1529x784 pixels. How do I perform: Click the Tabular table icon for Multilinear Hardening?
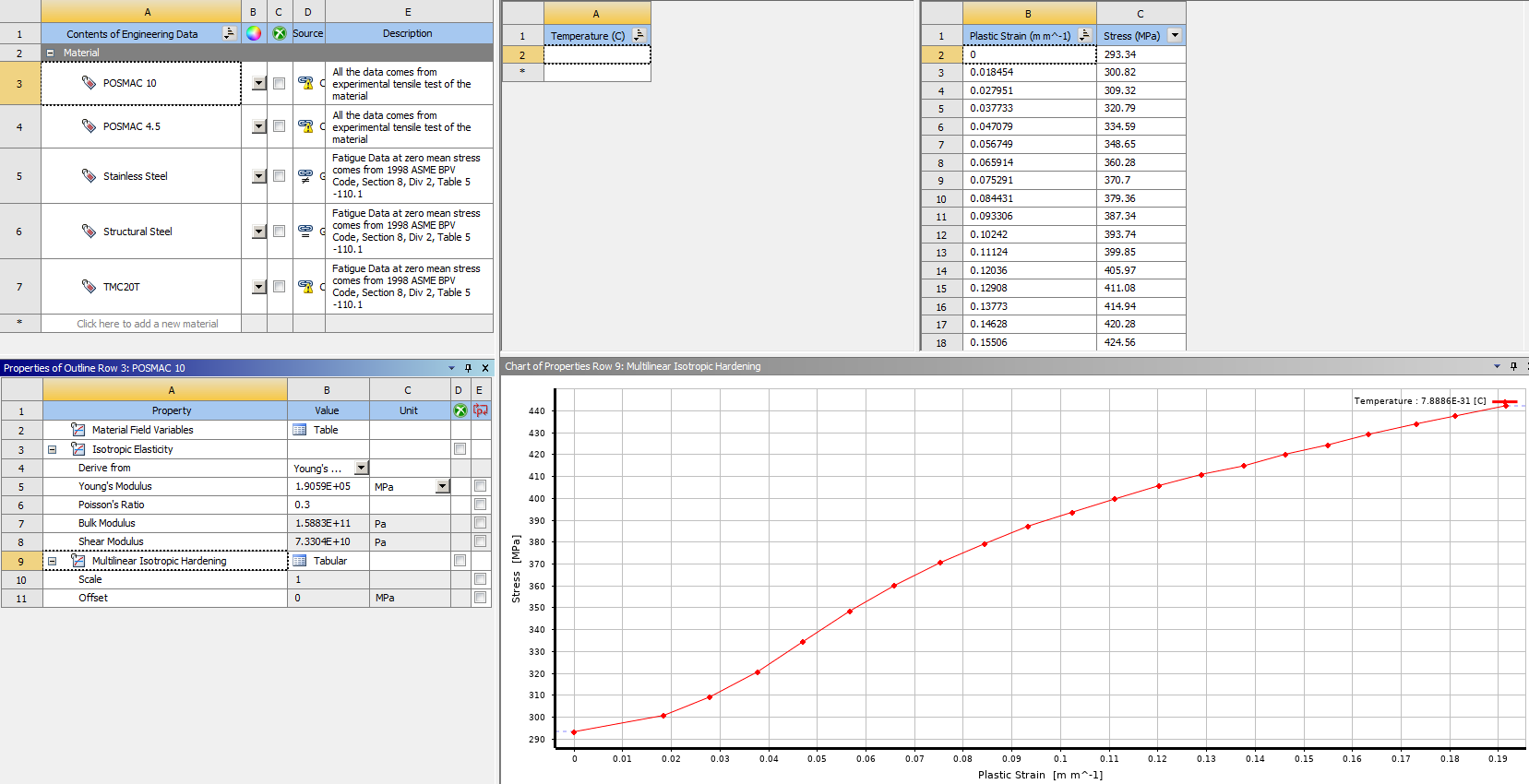pos(300,561)
